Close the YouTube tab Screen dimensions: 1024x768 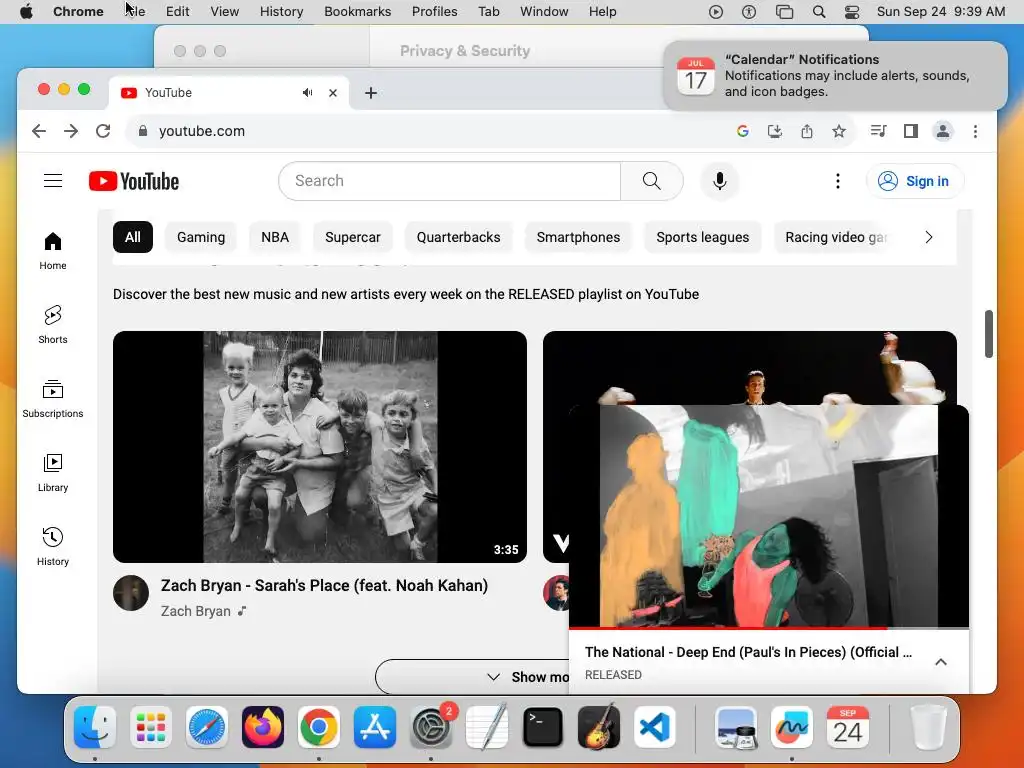coord(333,93)
